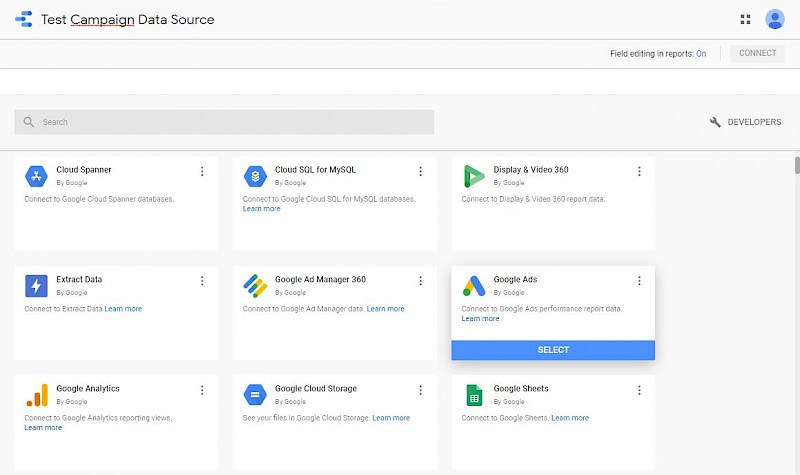Viewport: 800px width, 475px height.
Task: Select the Google Ads connector
Action: tap(553, 350)
